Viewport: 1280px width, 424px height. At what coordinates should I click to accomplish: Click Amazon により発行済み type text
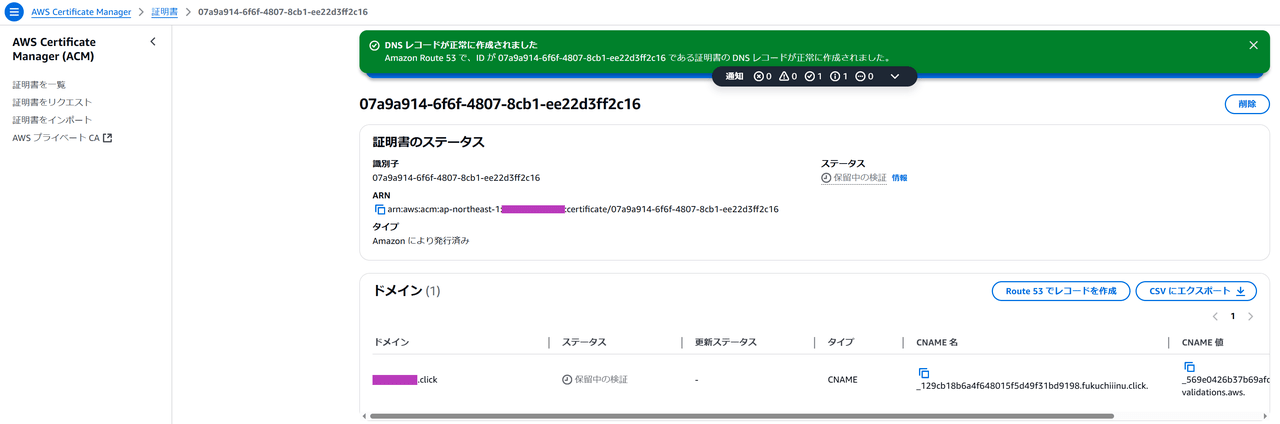tap(421, 241)
